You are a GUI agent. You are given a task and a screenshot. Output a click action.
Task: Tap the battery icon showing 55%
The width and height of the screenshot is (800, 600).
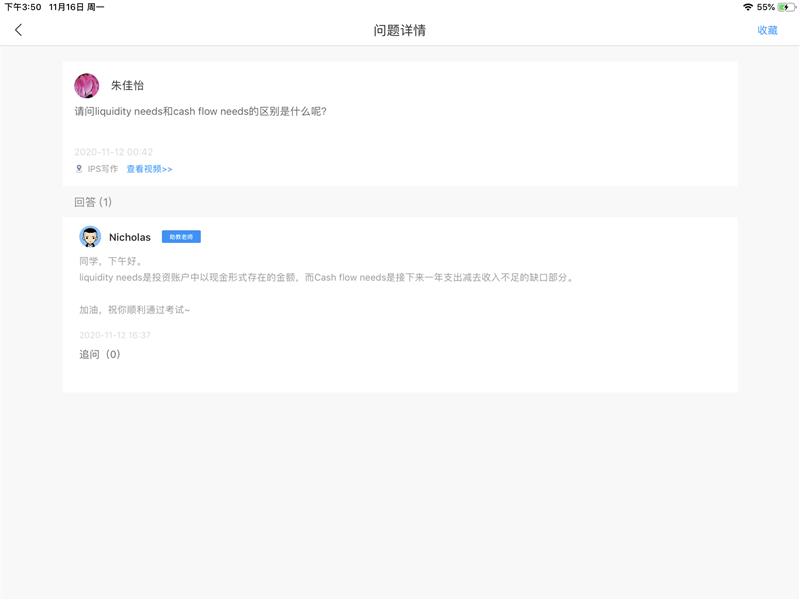(x=787, y=7)
